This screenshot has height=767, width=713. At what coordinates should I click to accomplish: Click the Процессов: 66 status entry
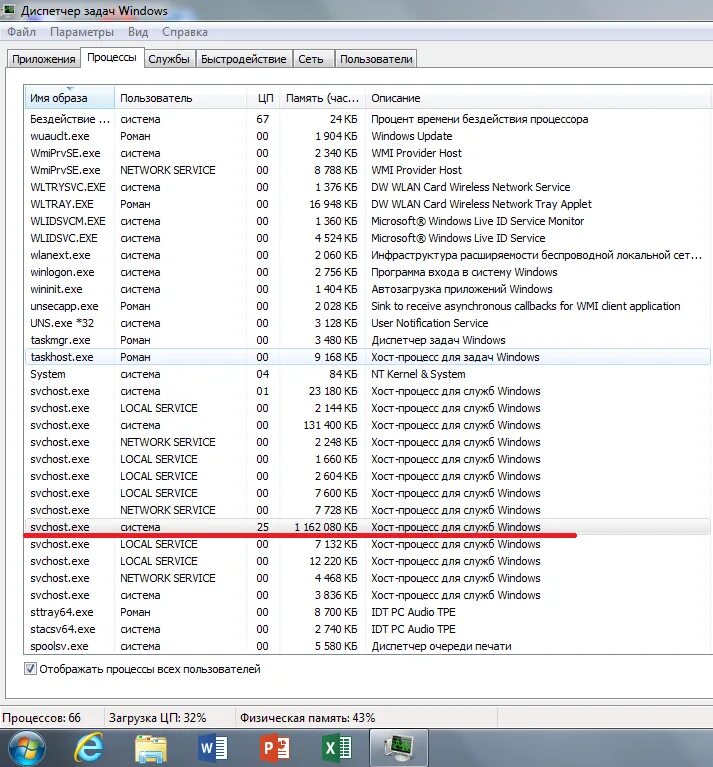click(42, 718)
